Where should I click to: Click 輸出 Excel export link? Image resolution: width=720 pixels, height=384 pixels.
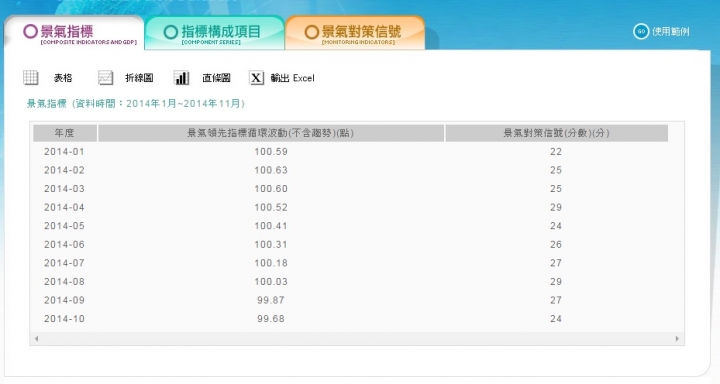pos(292,78)
